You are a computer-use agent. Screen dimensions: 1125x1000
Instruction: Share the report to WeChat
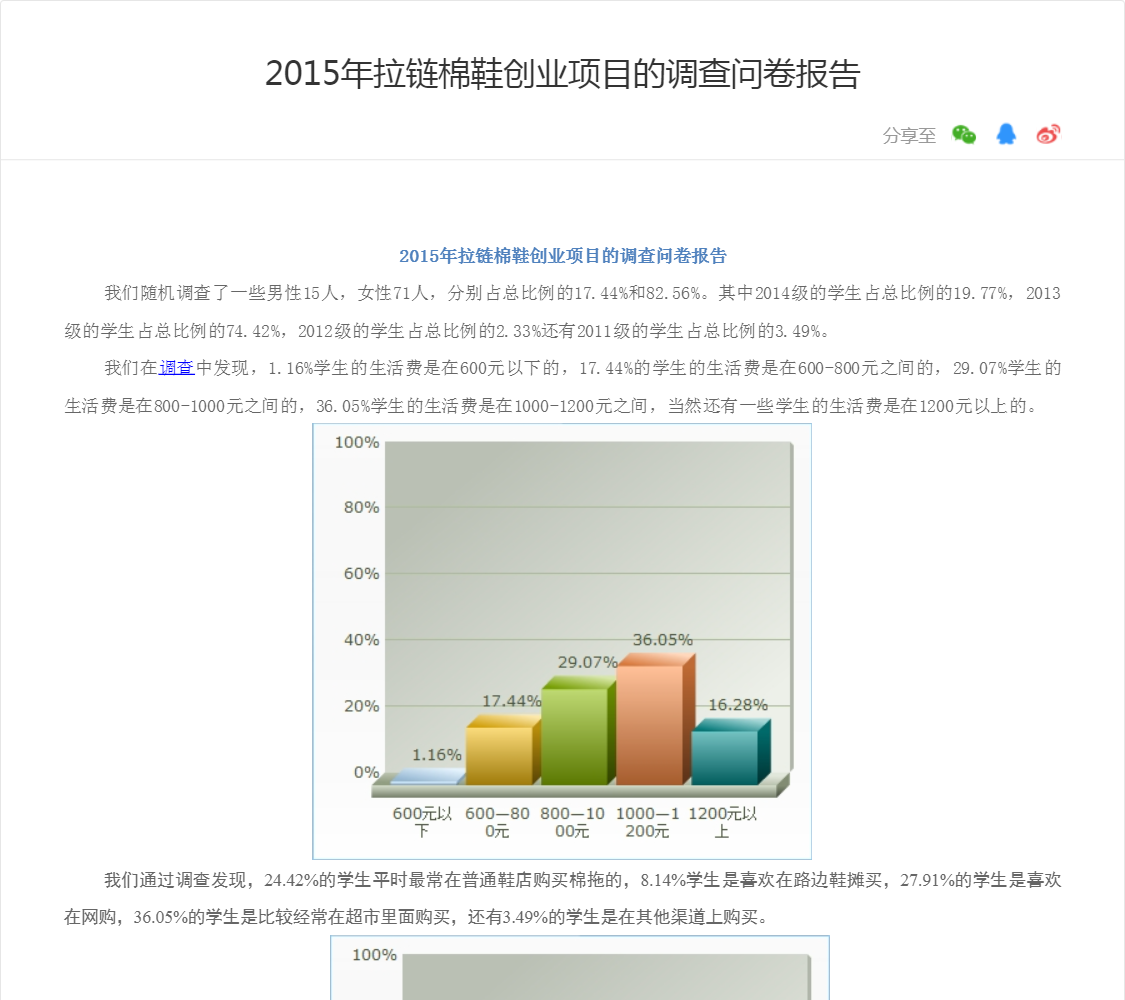964,134
